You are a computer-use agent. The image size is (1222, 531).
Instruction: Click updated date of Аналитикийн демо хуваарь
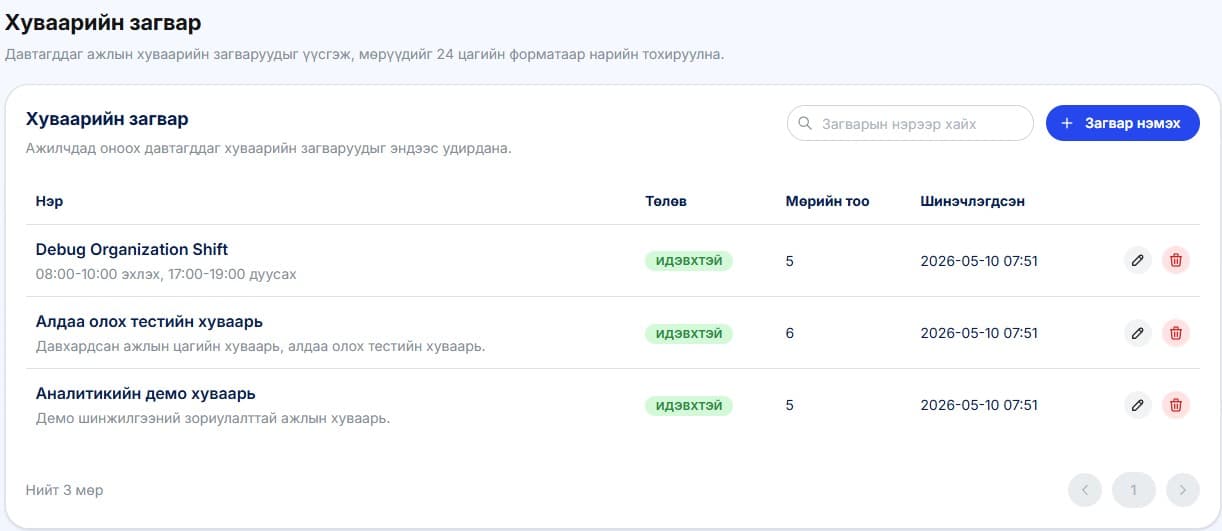point(979,405)
